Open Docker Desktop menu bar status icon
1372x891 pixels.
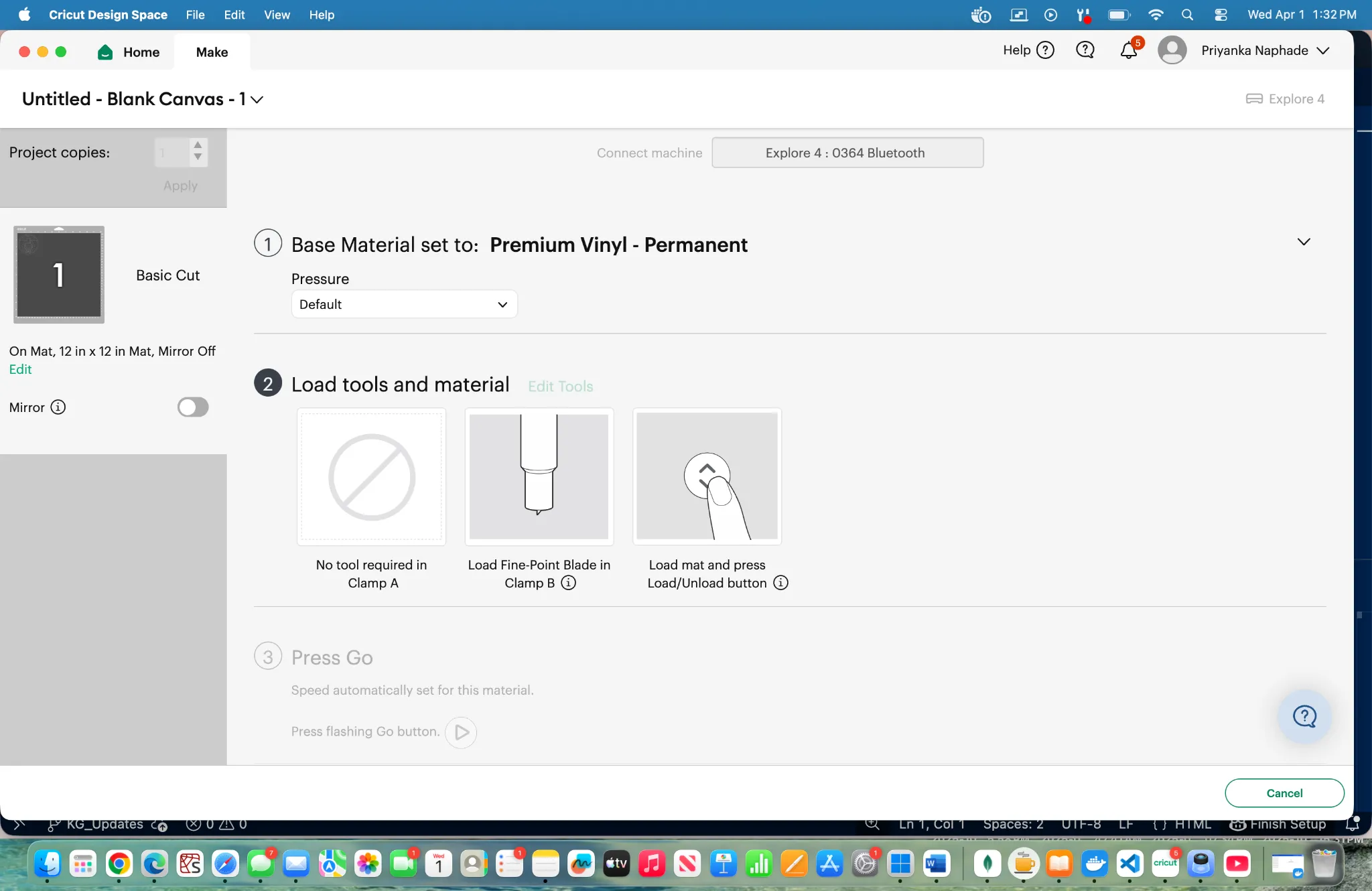[981, 15]
